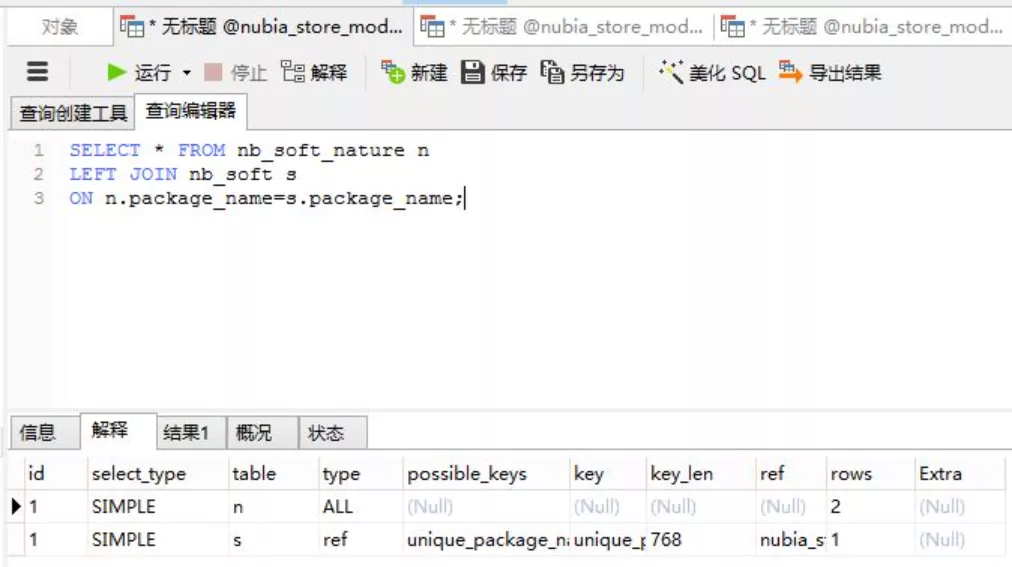Click the green Run play icon
The height and width of the screenshot is (567, 1012).
point(116,72)
